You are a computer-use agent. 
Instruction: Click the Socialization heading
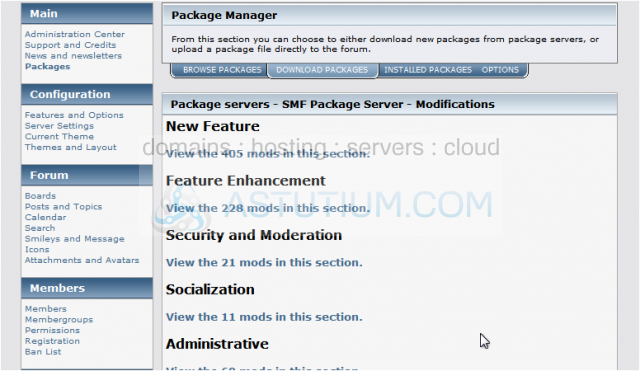click(x=210, y=289)
